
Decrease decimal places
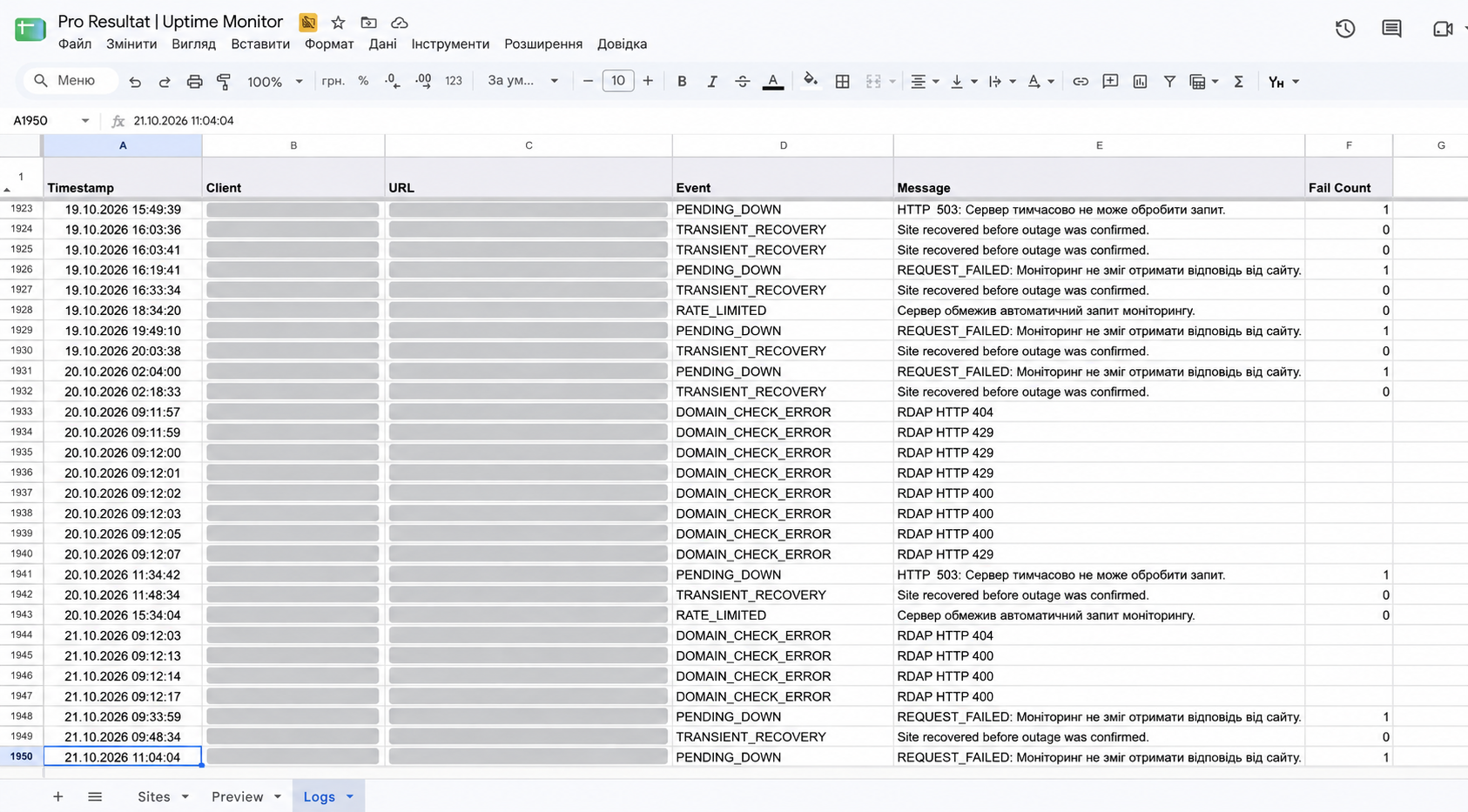(x=393, y=81)
